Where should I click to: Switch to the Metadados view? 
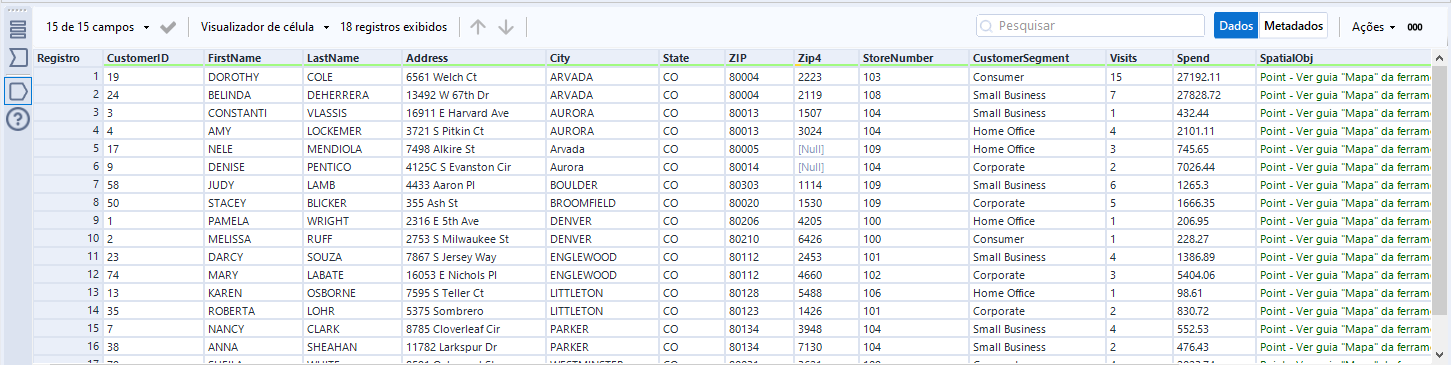click(1293, 26)
